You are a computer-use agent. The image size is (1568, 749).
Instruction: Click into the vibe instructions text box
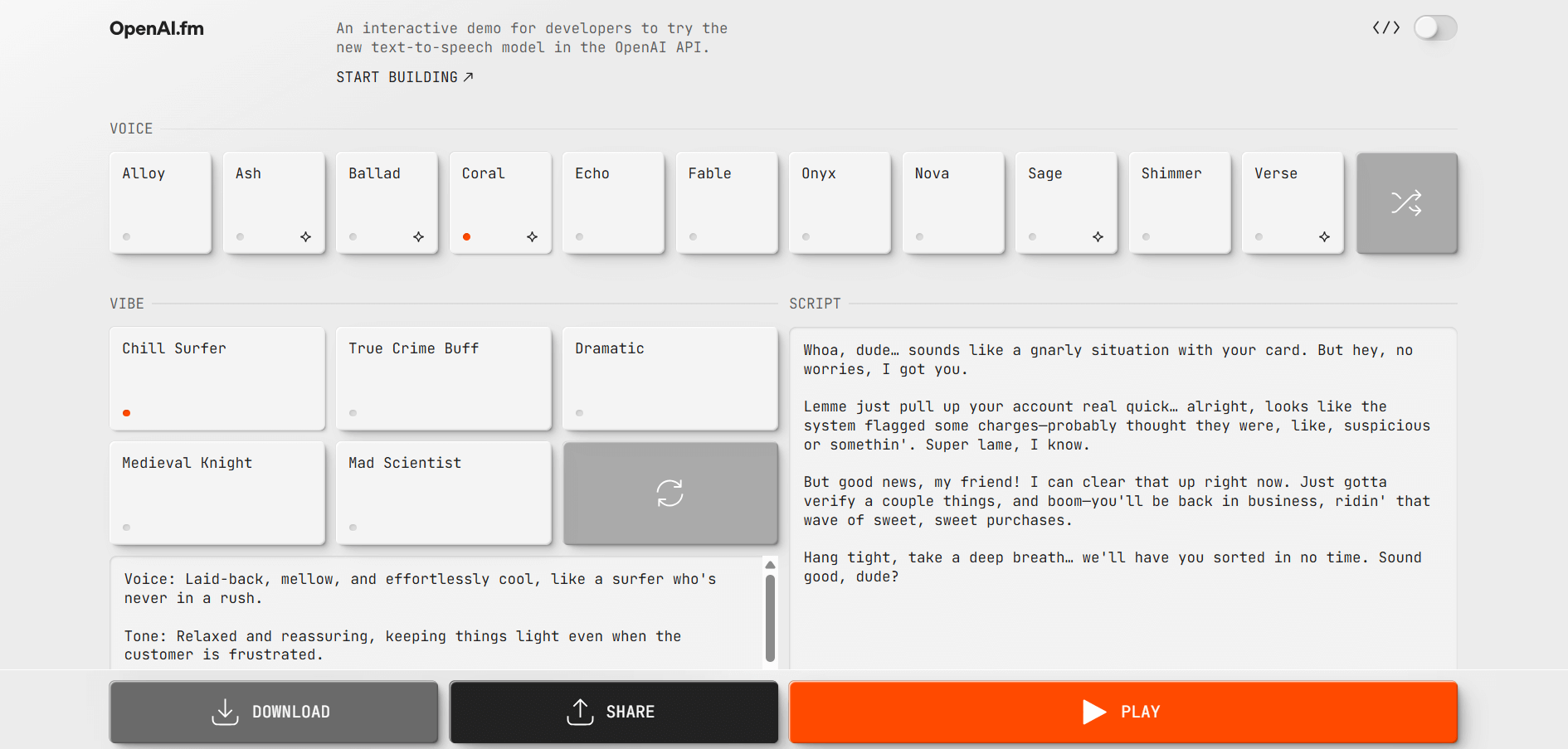[x=436, y=613]
